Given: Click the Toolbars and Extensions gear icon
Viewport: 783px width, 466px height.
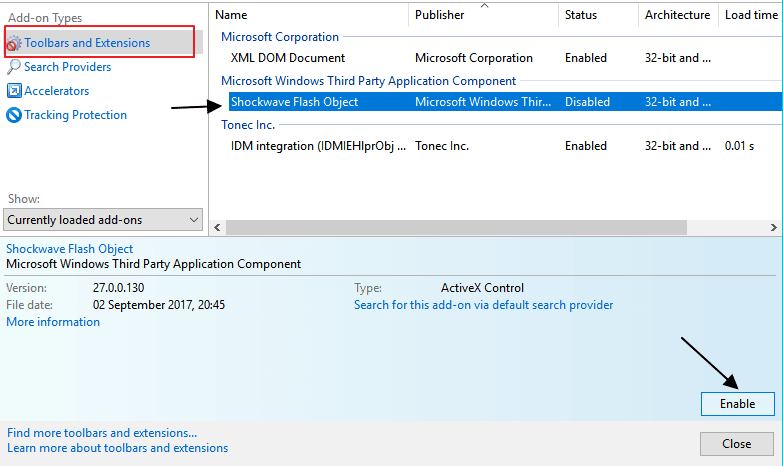Looking at the screenshot, I should click(14, 43).
